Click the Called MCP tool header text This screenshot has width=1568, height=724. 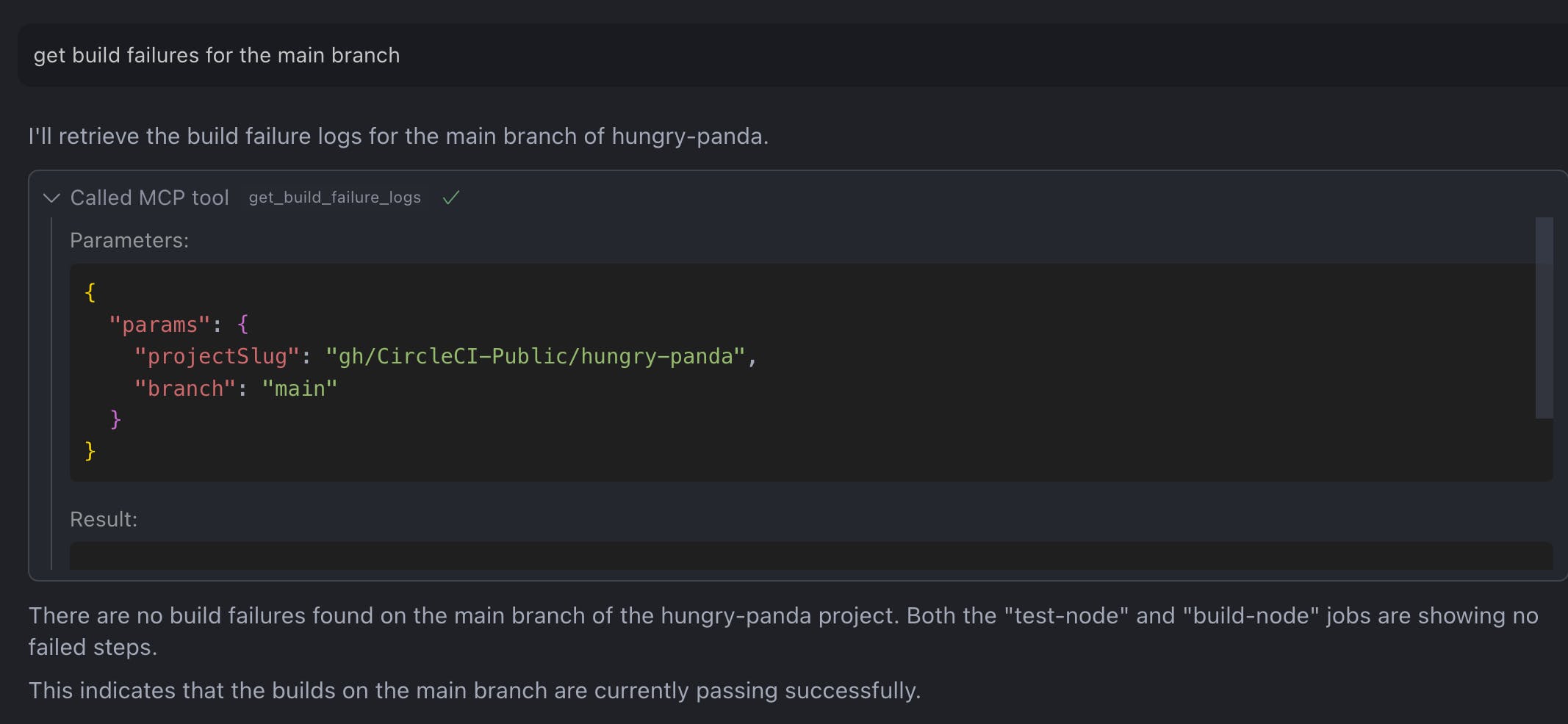(149, 198)
